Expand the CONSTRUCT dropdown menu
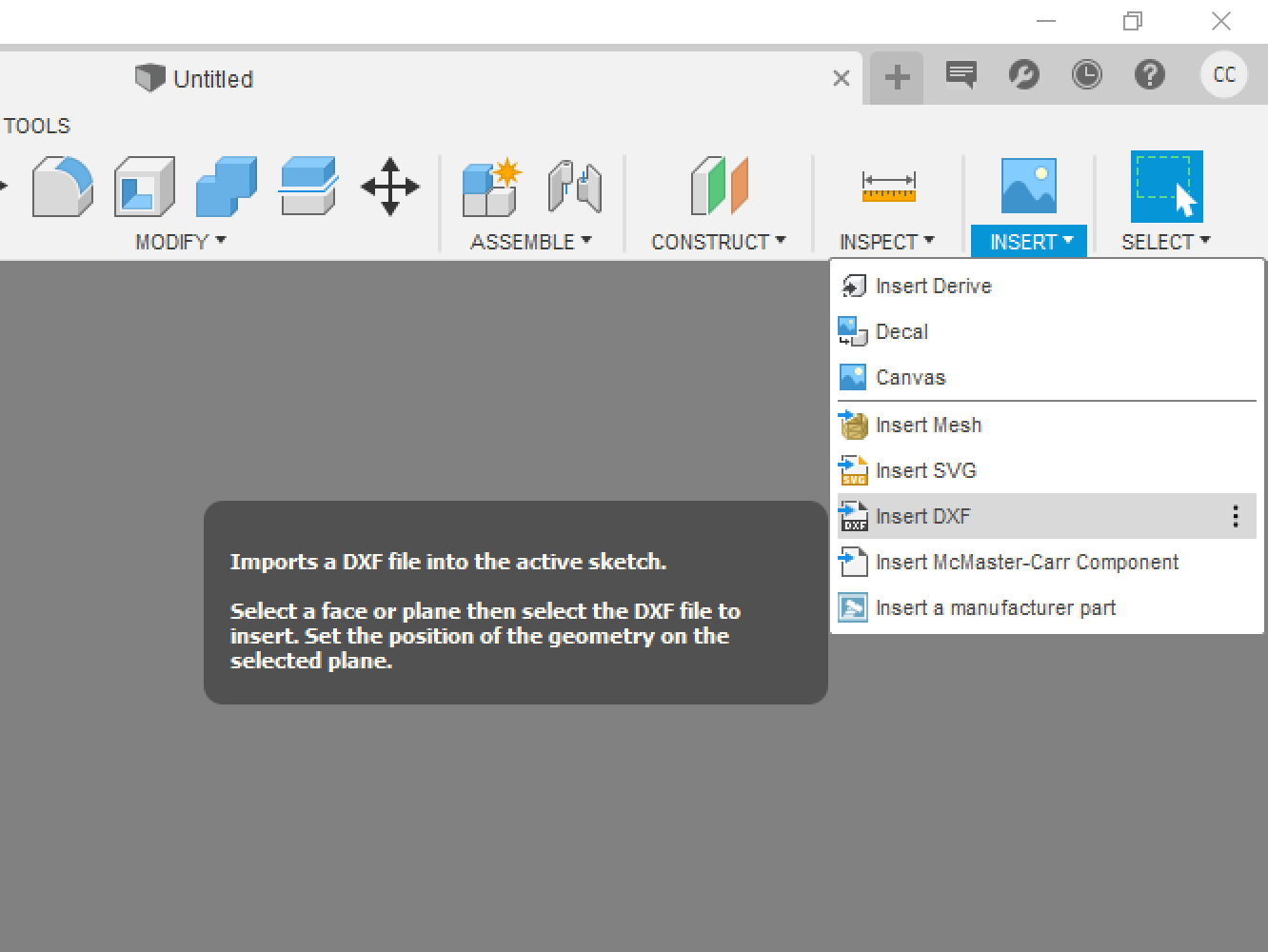 [x=719, y=242]
